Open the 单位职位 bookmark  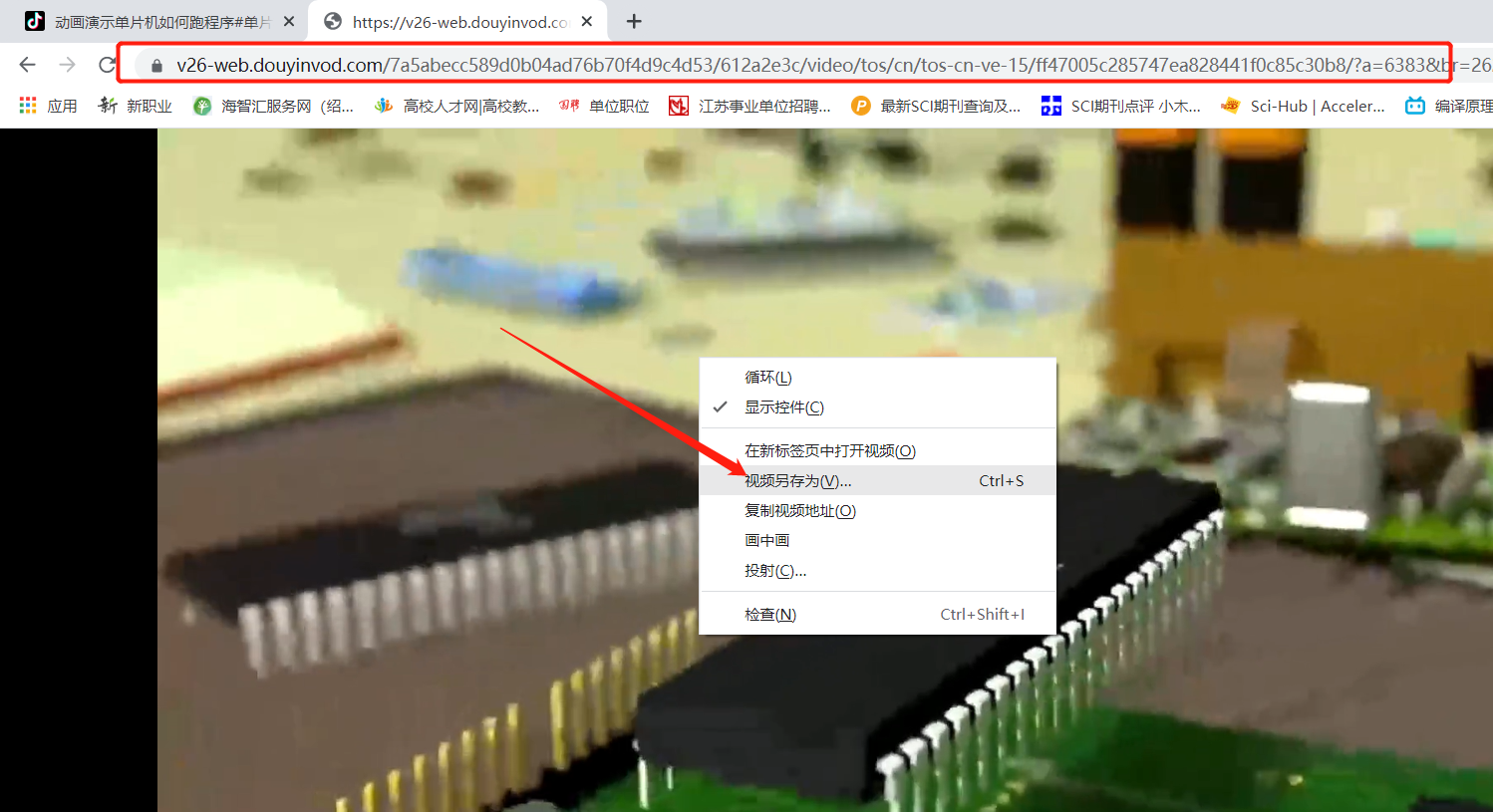click(604, 106)
